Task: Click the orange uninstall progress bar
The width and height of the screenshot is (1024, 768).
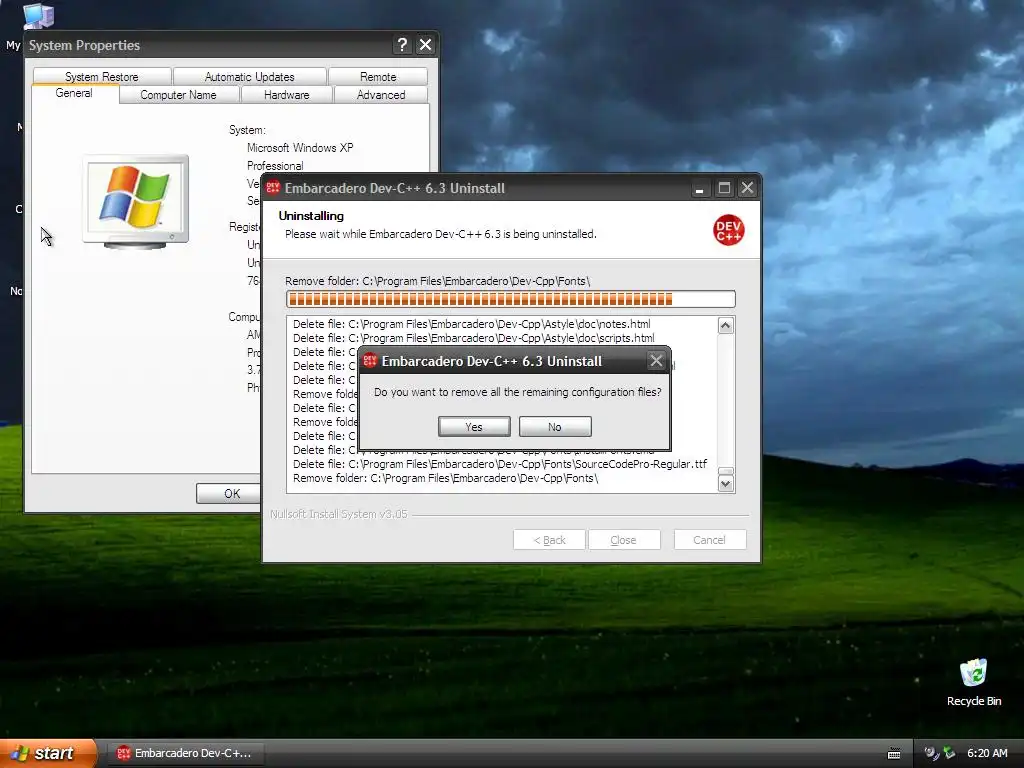Action: click(x=511, y=299)
